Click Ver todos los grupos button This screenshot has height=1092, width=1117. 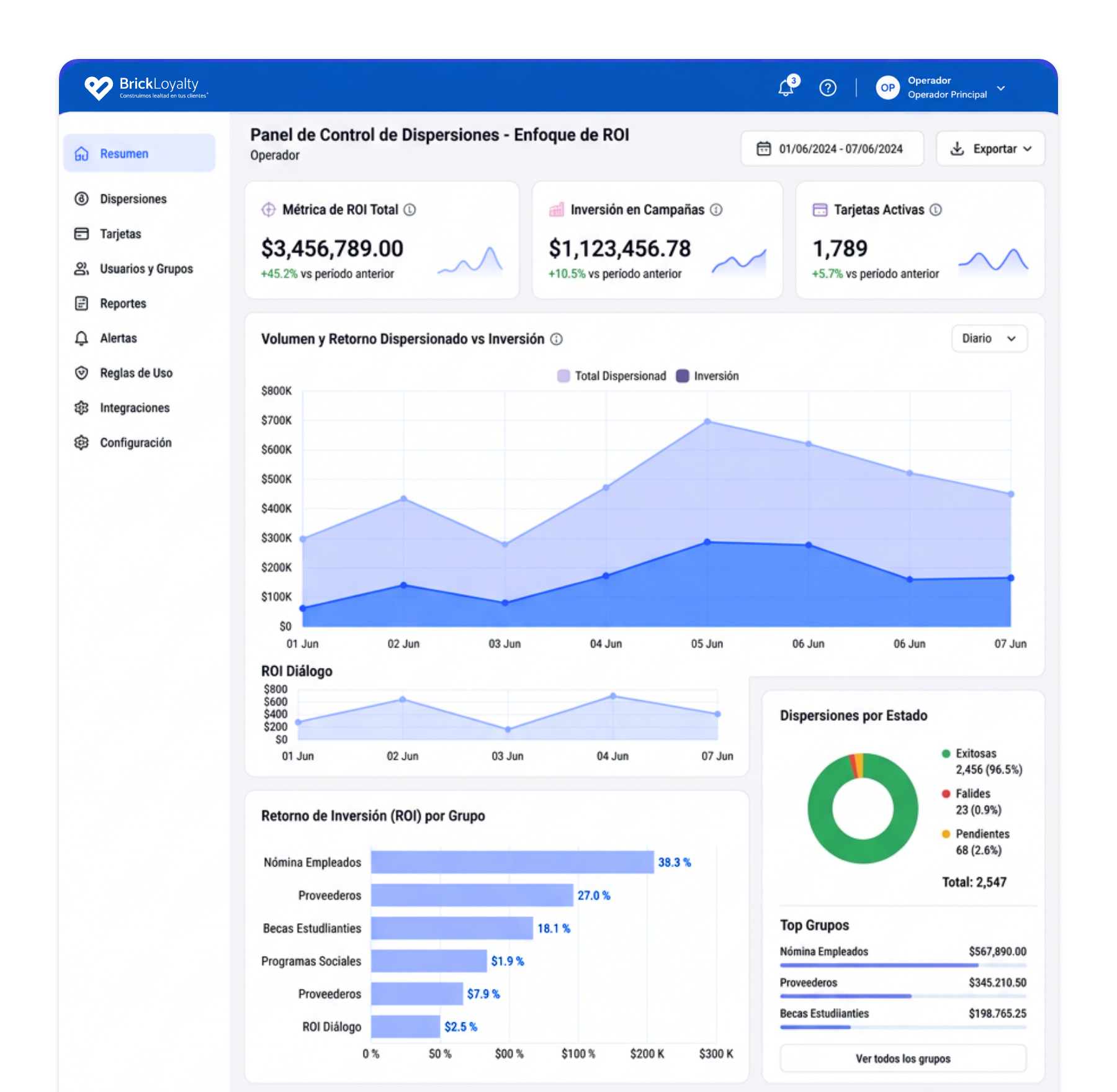click(x=903, y=1058)
